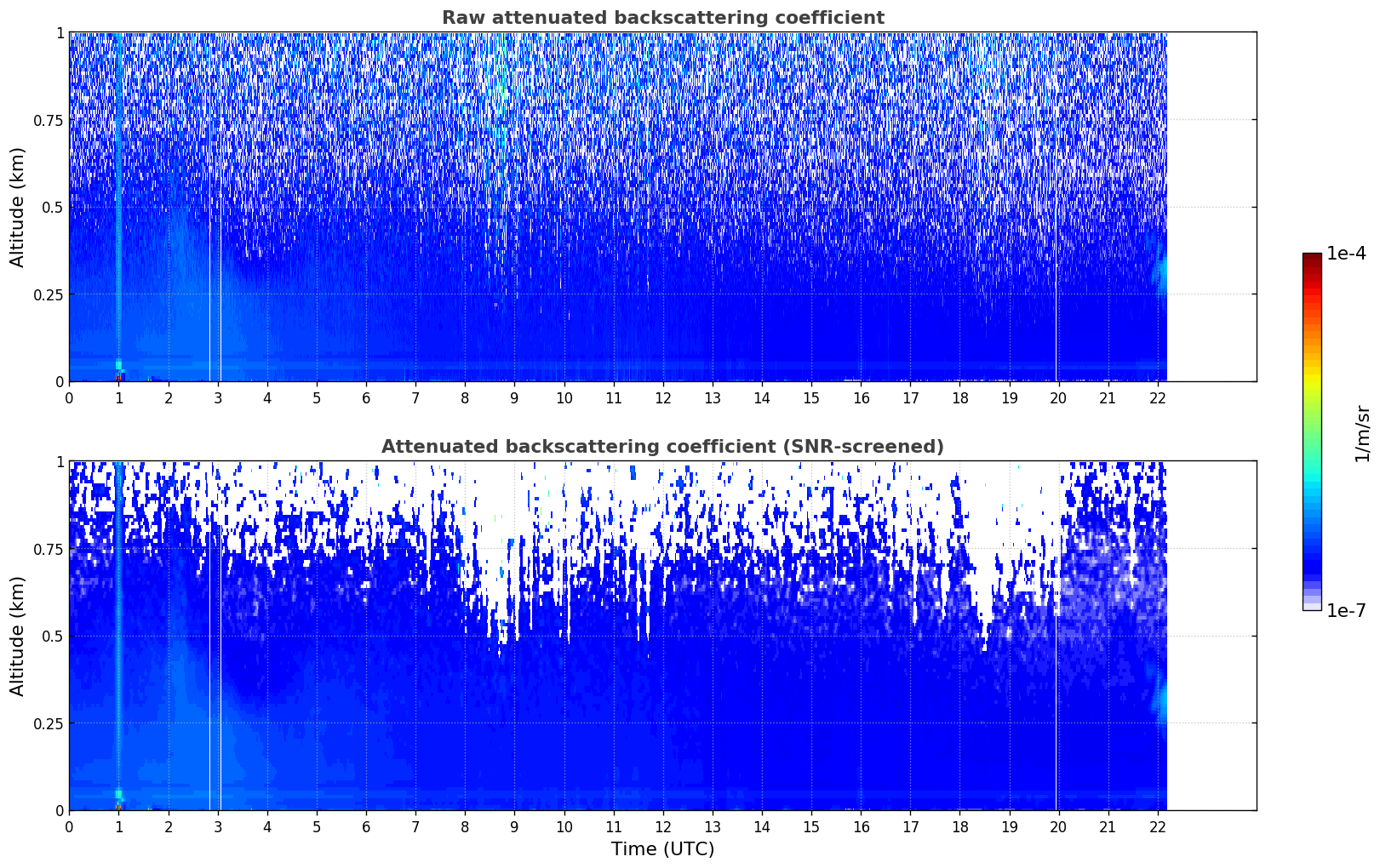Click the '0.5' tick on top plot
Viewport: 1380px width, 868px height.
53,207
